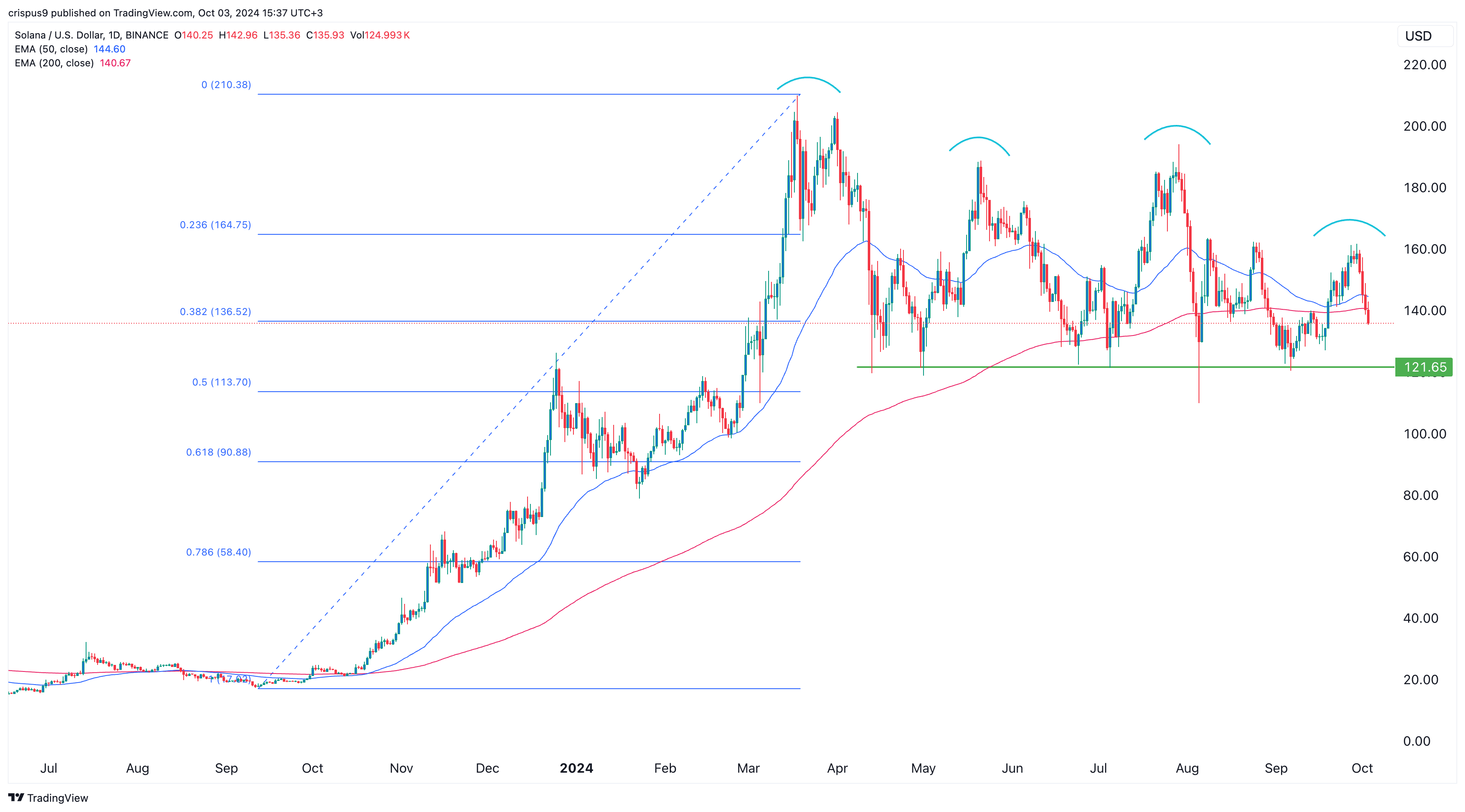Screen dimensions: 1465x812
Task: Click the high price H142.96 value
Action: tap(238, 35)
